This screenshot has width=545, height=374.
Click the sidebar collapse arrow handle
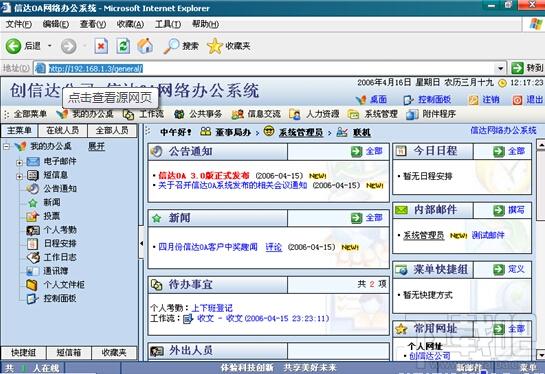141,243
